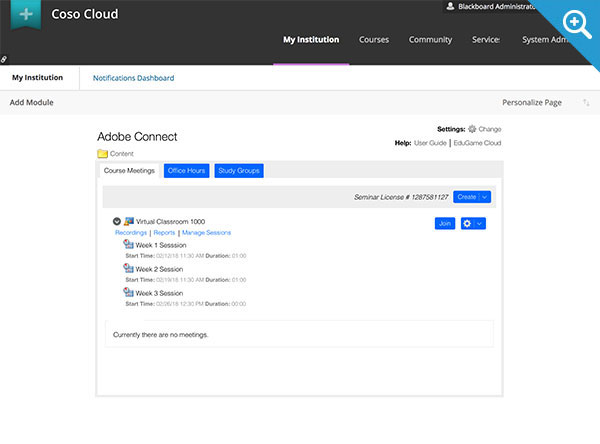Open the Reports link
Screen dimensions: 600x444
pyautogui.click(x=164, y=233)
